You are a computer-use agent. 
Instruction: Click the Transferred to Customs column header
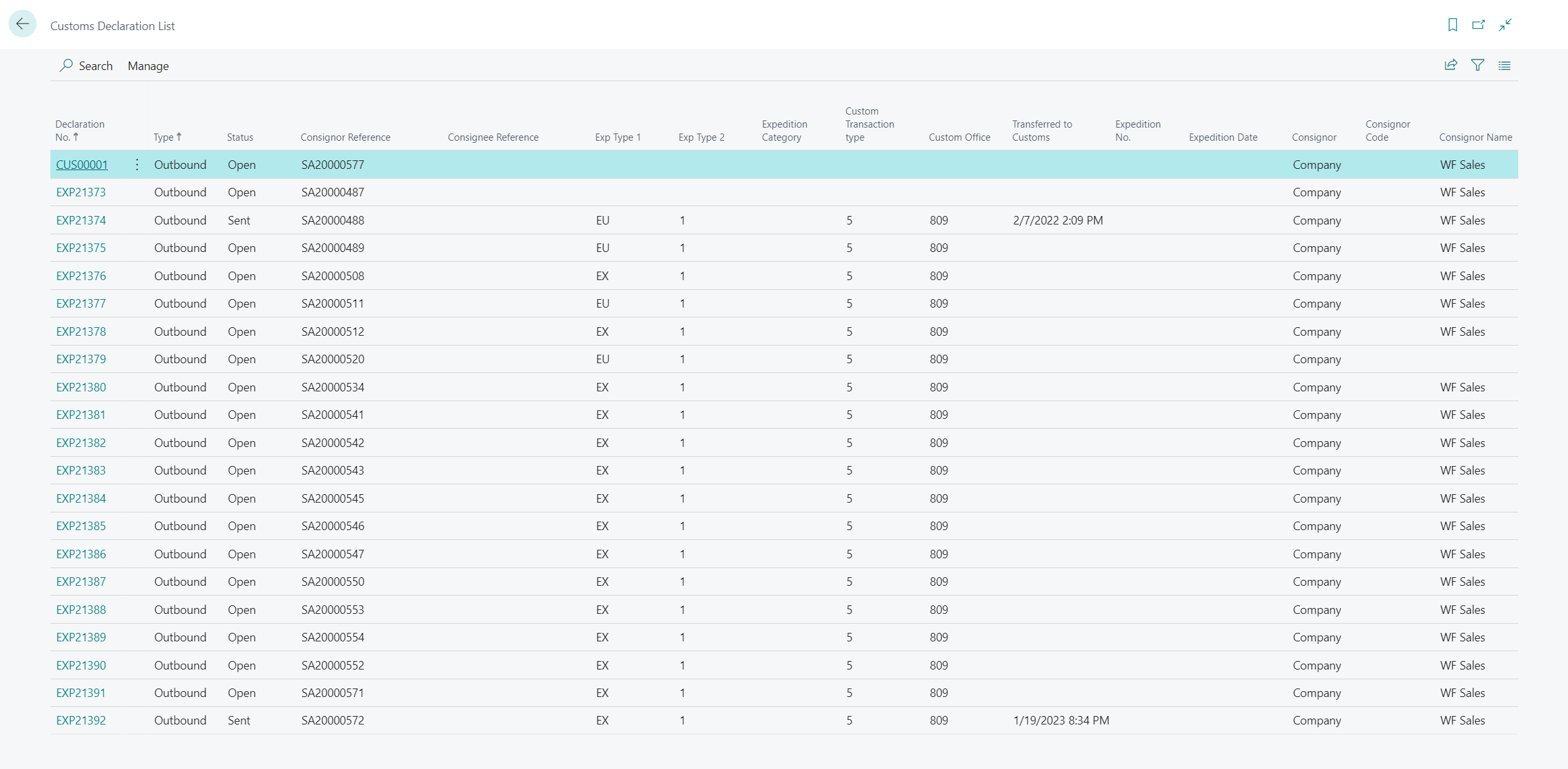coord(1041,130)
